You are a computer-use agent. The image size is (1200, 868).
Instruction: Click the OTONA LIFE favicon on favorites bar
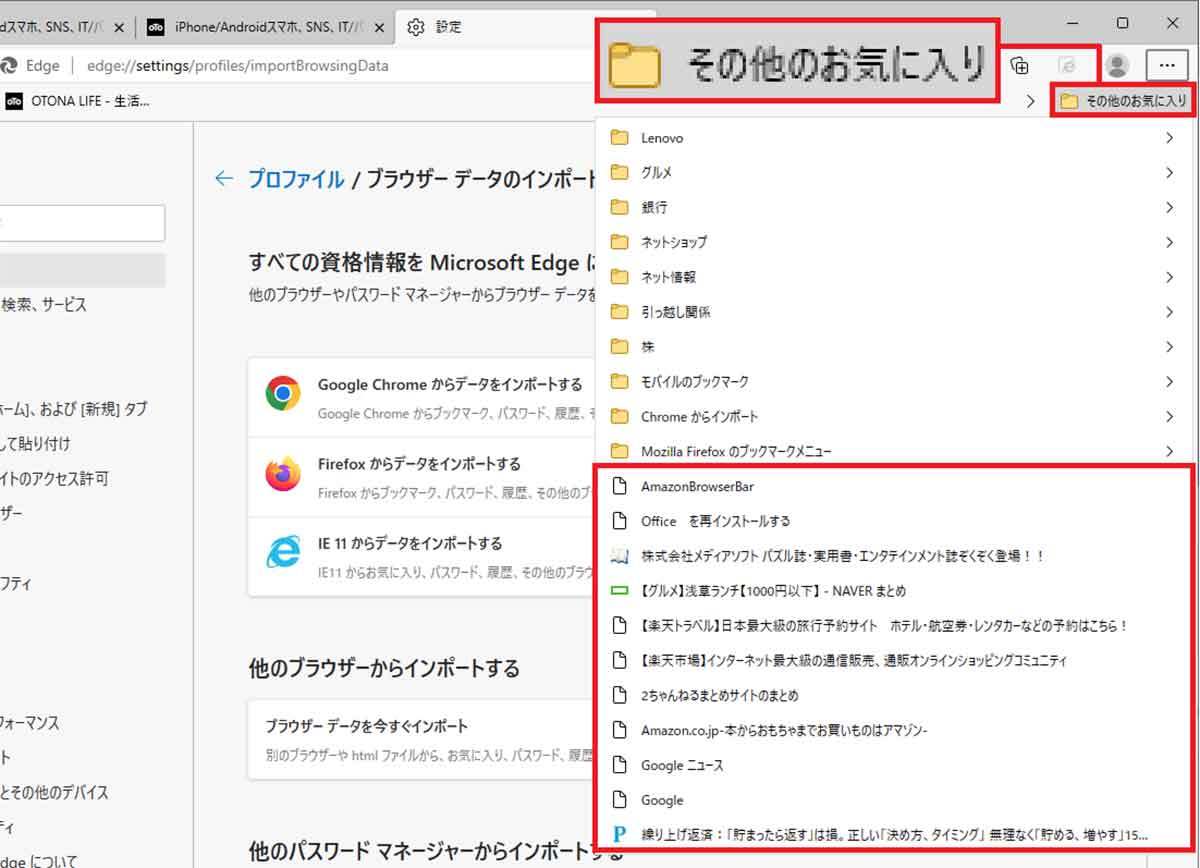pos(14,101)
